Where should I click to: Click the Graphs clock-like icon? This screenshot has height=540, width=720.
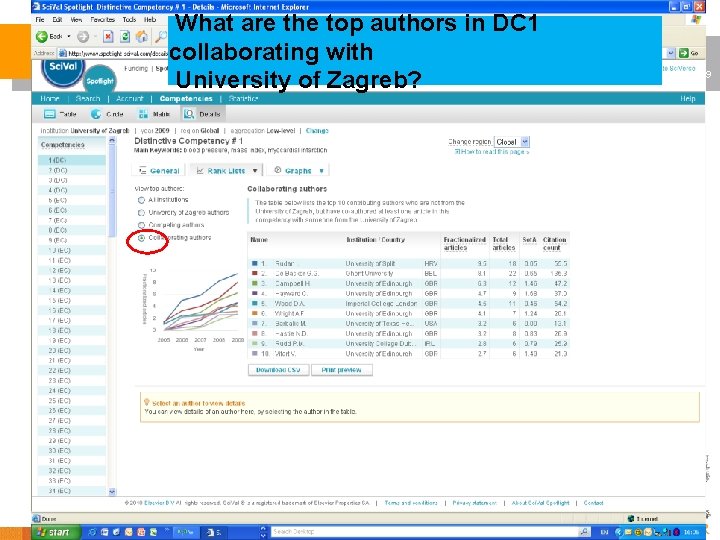pos(277,170)
